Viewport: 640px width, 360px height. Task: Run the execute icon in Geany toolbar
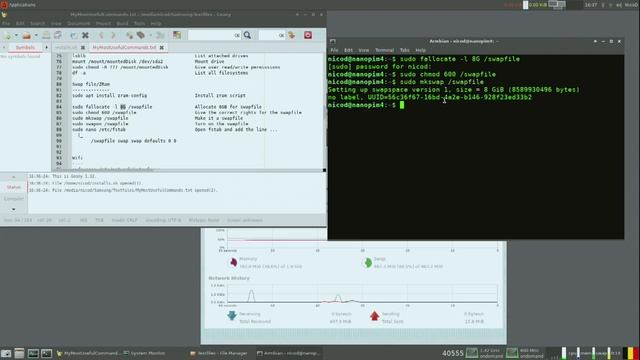(160, 36)
